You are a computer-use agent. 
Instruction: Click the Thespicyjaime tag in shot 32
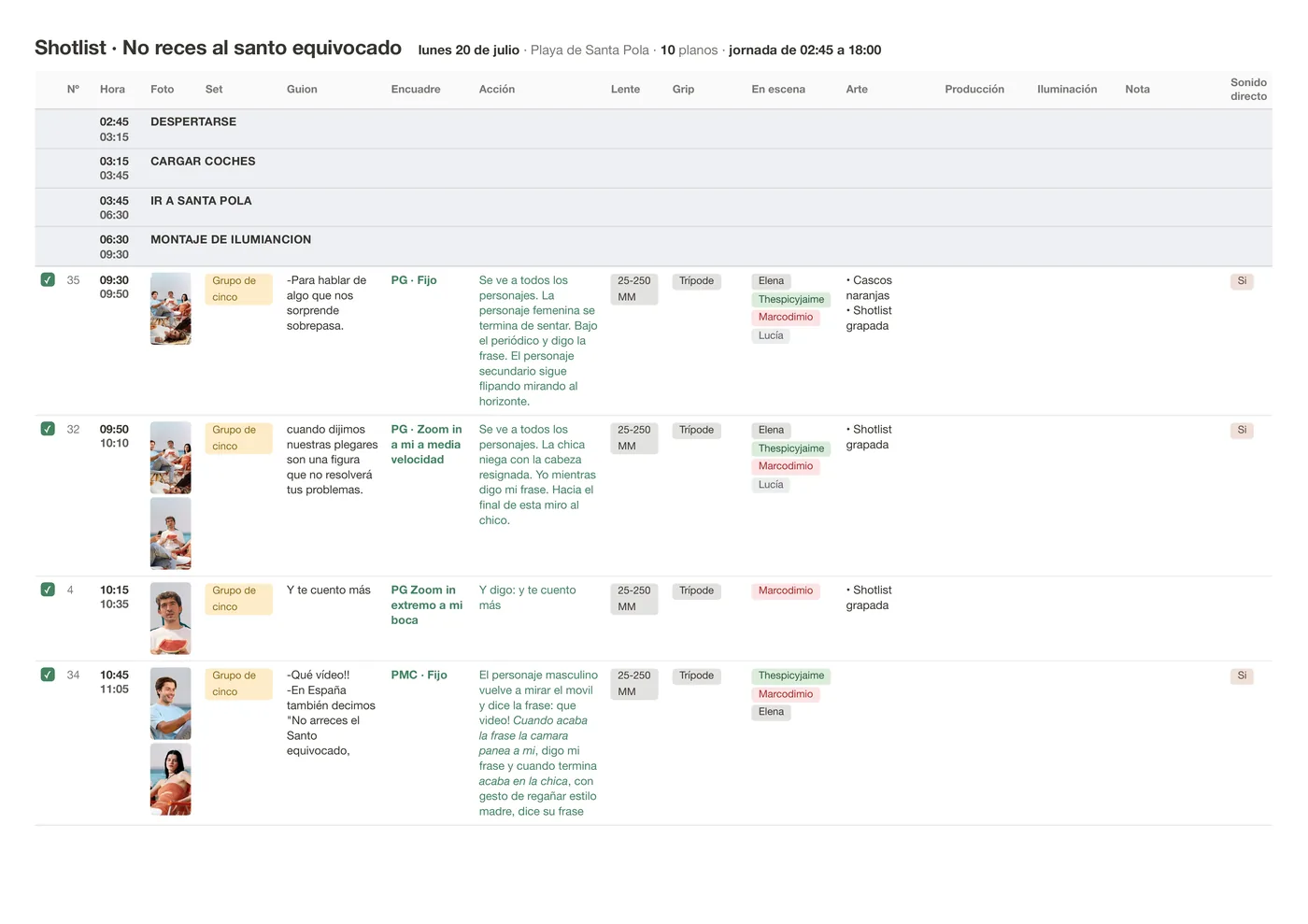(x=791, y=448)
